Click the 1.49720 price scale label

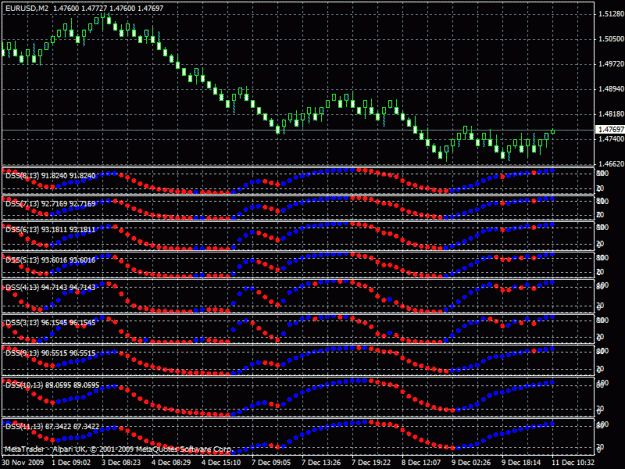click(x=611, y=64)
